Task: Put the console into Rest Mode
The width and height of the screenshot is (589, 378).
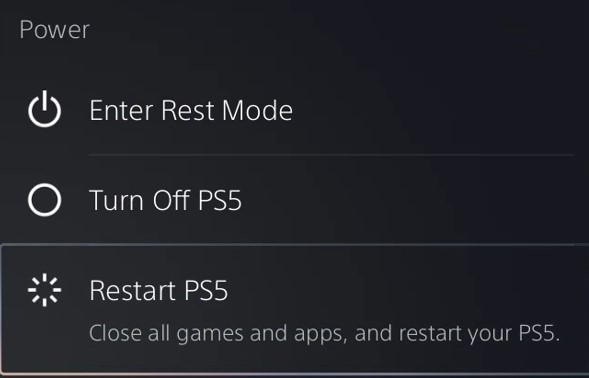Action: tap(191, 110)
